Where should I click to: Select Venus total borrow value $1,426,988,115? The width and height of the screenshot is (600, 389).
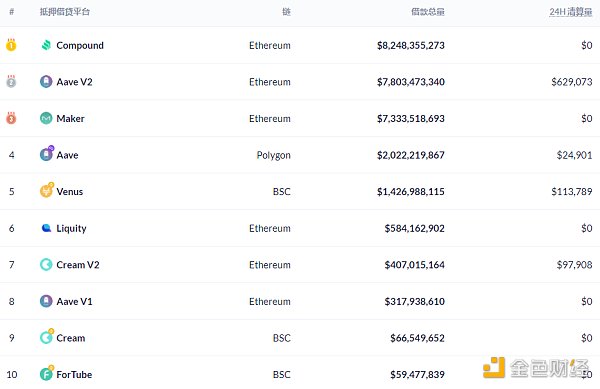pos(411,191)
